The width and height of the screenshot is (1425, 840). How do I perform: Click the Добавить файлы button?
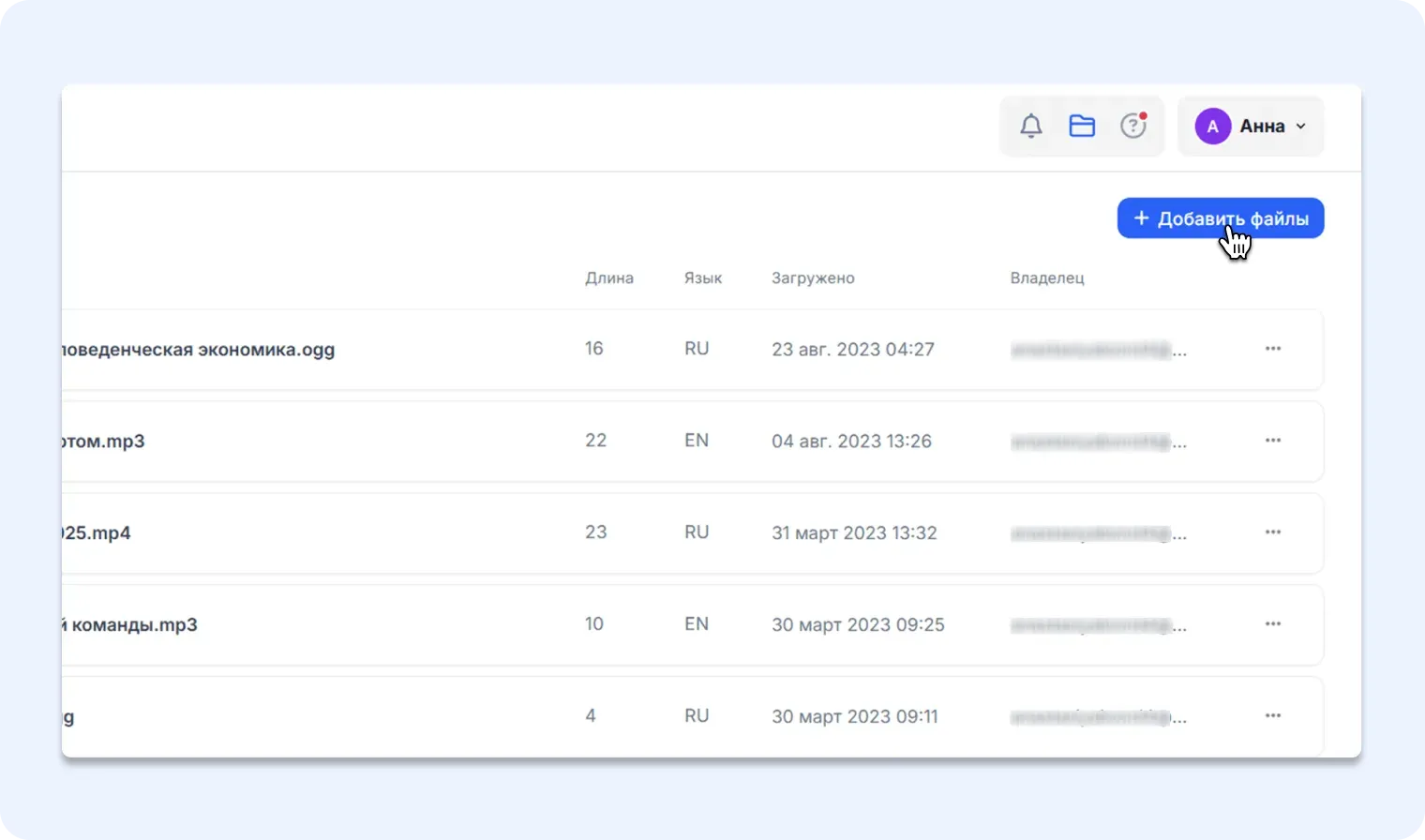point(1221,218)
